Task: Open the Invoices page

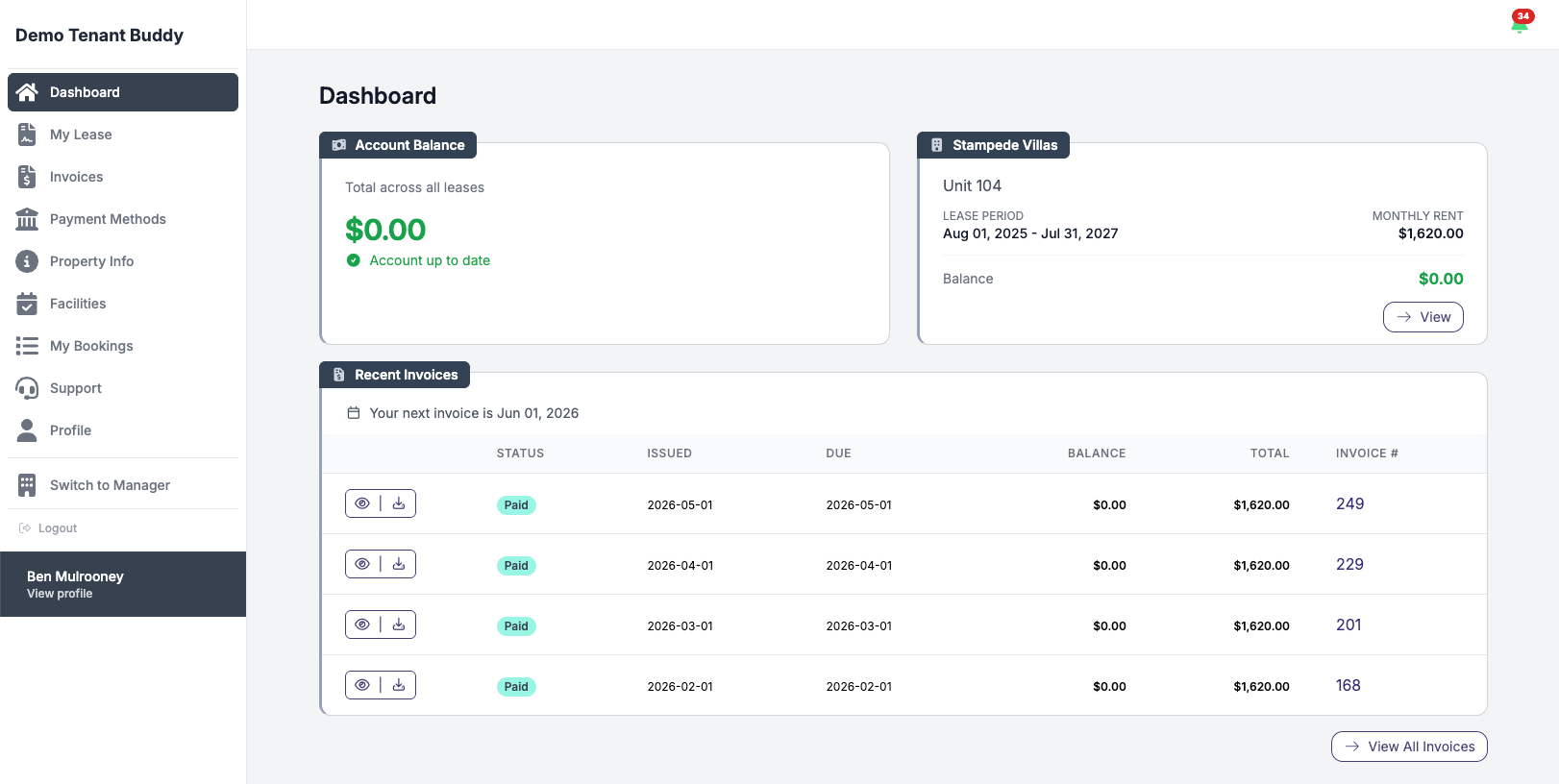Action: click(x=123, y=177)
